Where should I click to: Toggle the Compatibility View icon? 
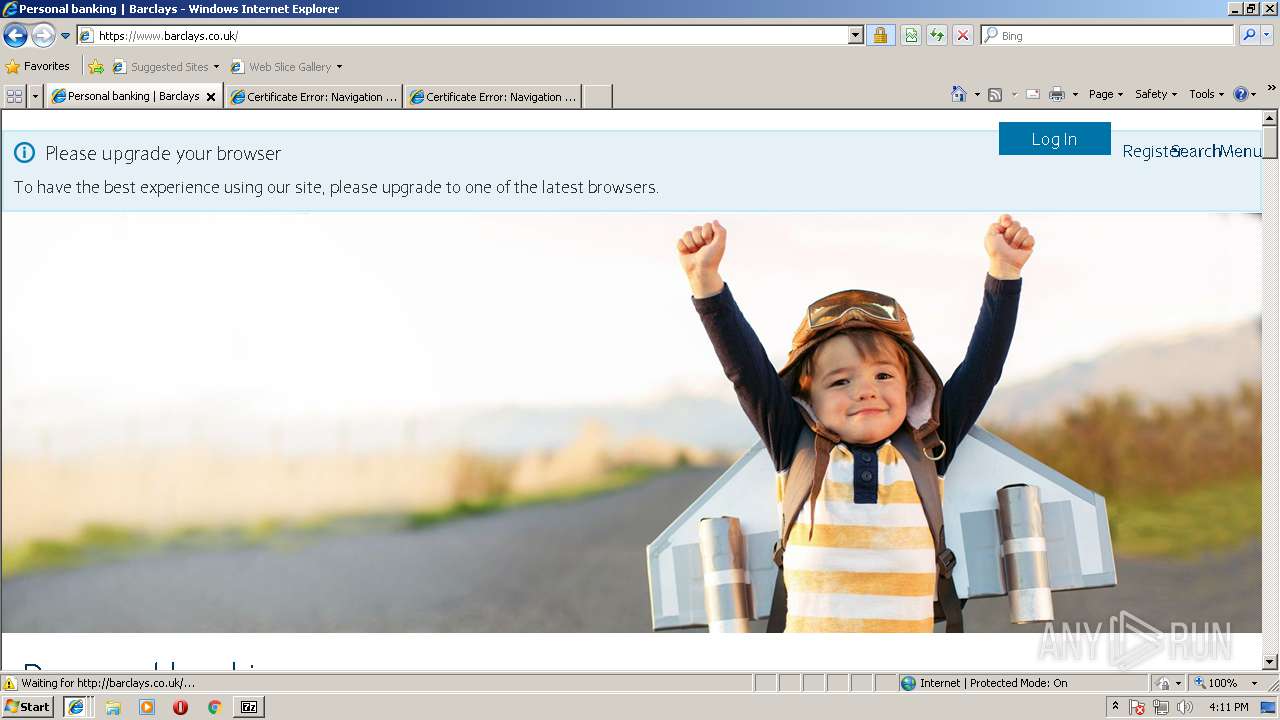[x=911, y=35]
